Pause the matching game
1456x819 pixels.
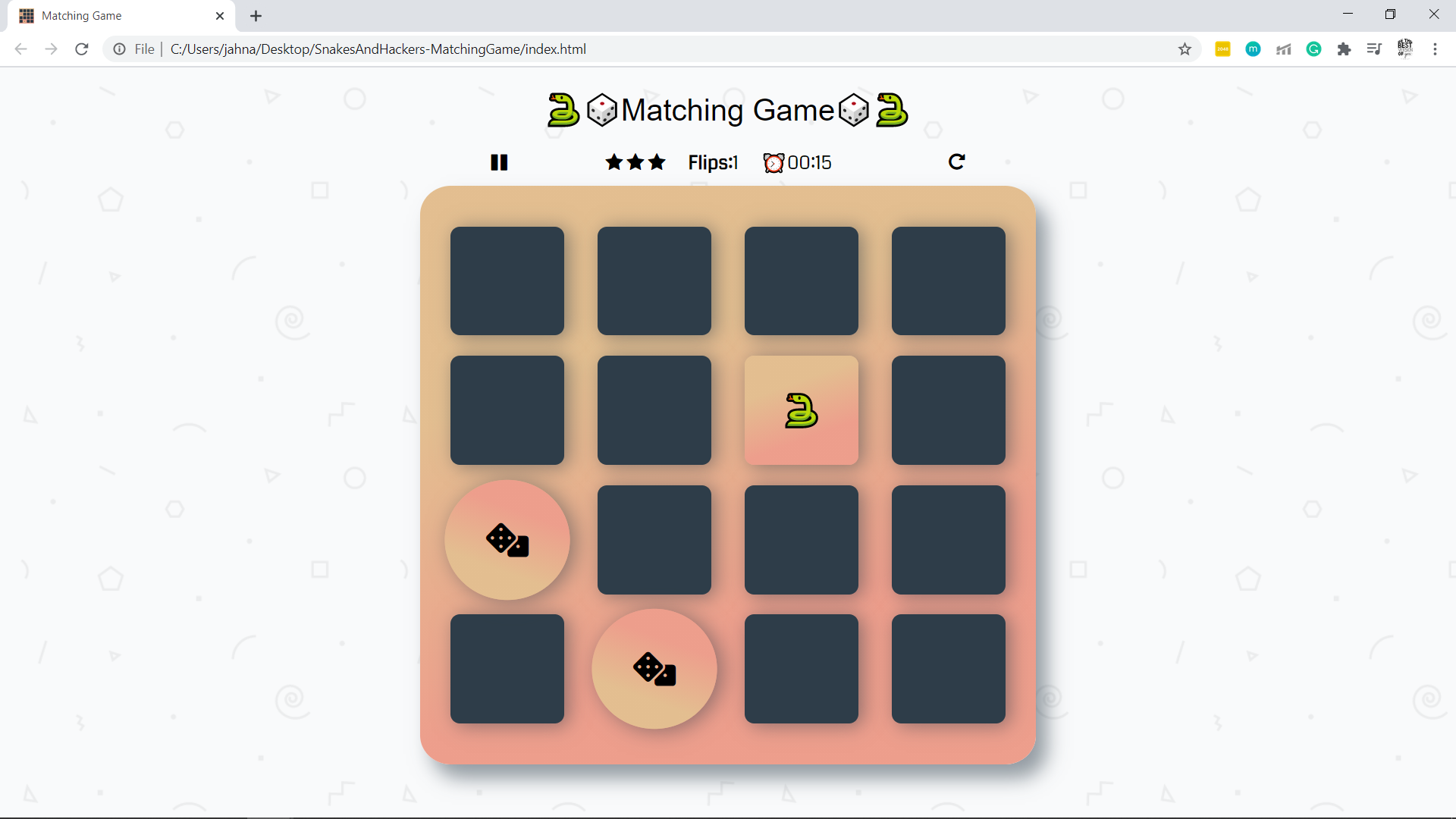499,162
